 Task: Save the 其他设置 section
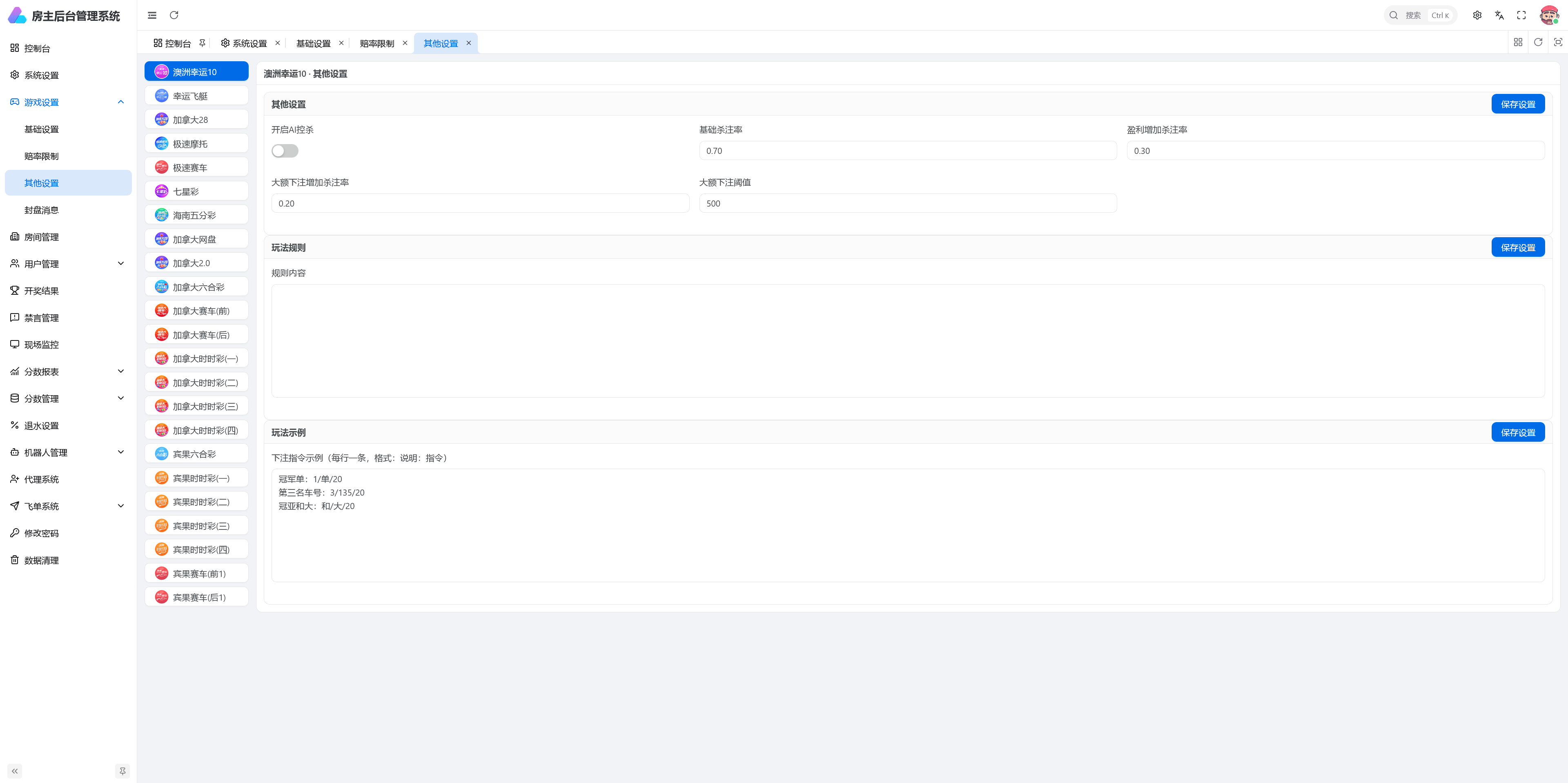pos(1517,104)
